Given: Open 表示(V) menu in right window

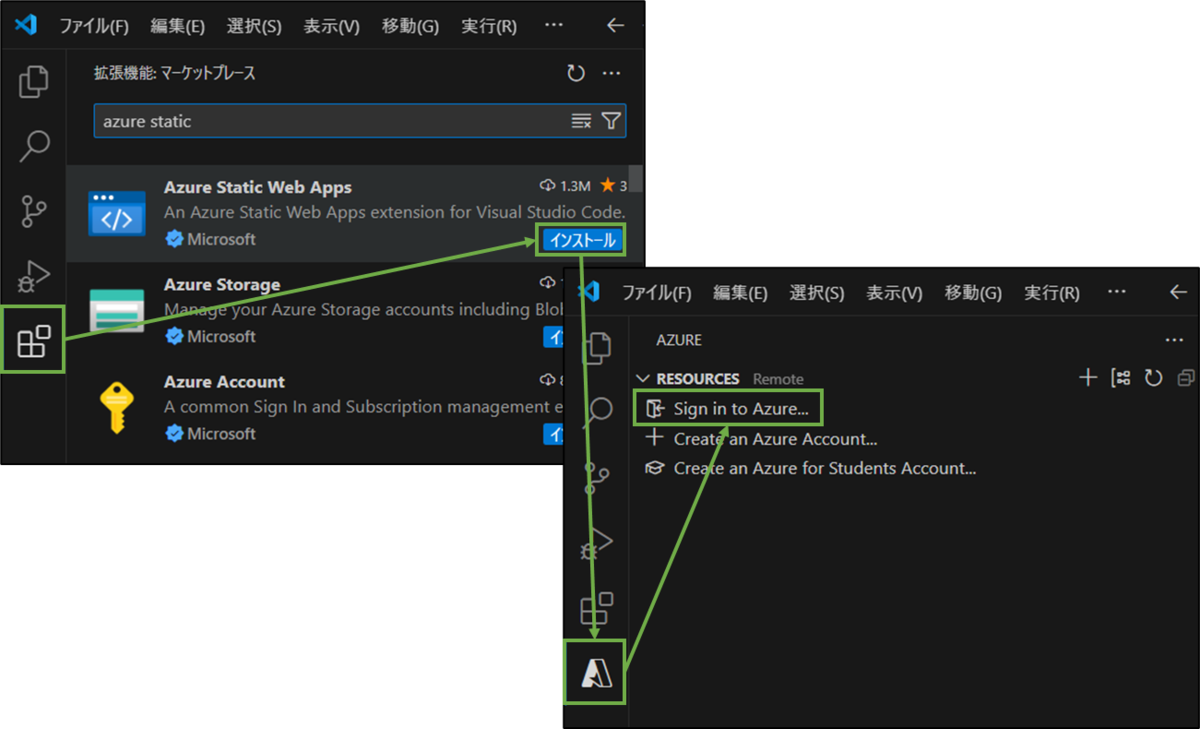Looking at the screenshot, I should tap(895, 293).
